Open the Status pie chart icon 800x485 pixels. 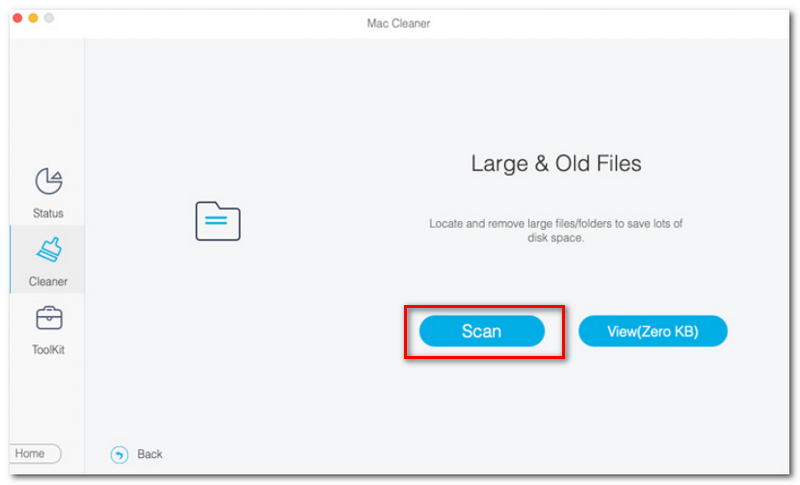point(48,181)
